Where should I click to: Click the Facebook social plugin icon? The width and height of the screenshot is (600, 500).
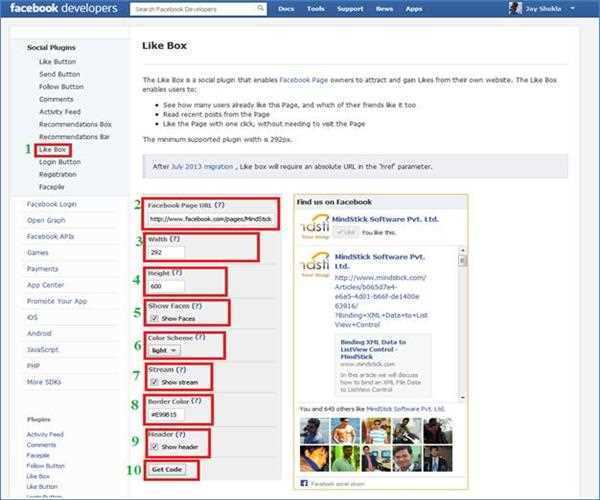click(x=304, y=482)
